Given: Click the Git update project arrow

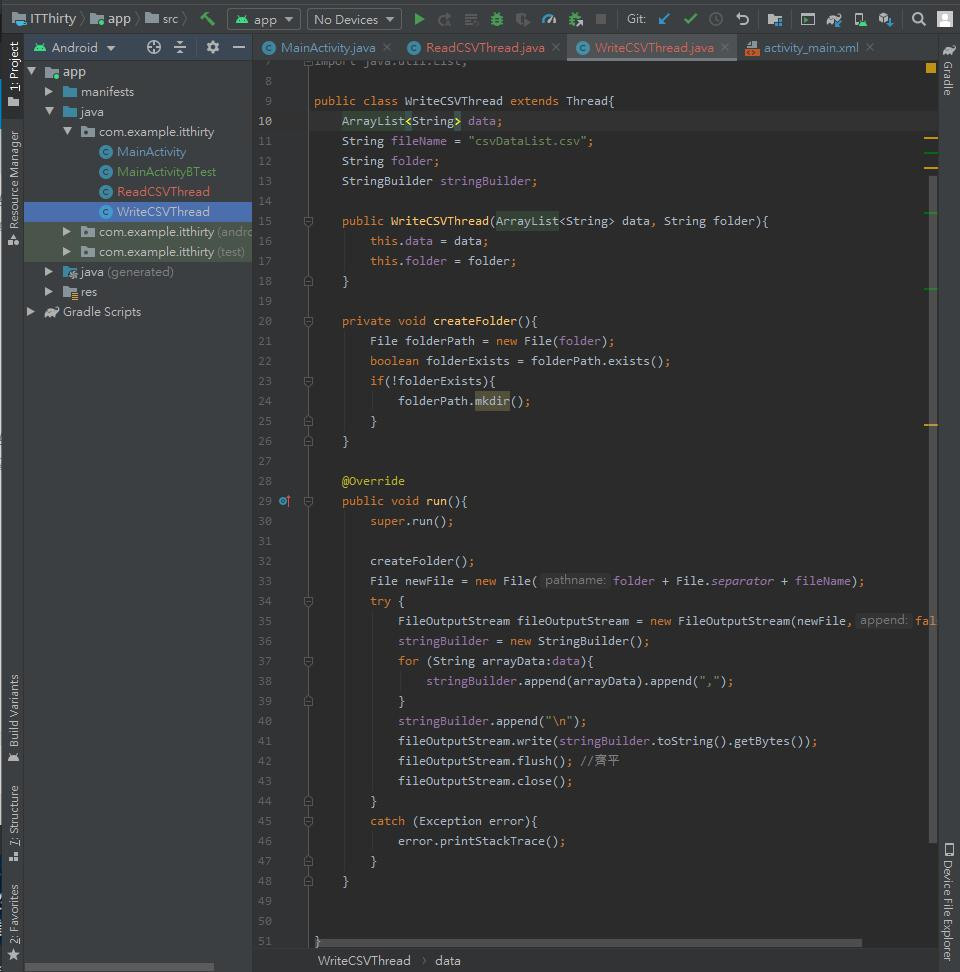Looking at the screenshot, I should click(x=664, y=19).
